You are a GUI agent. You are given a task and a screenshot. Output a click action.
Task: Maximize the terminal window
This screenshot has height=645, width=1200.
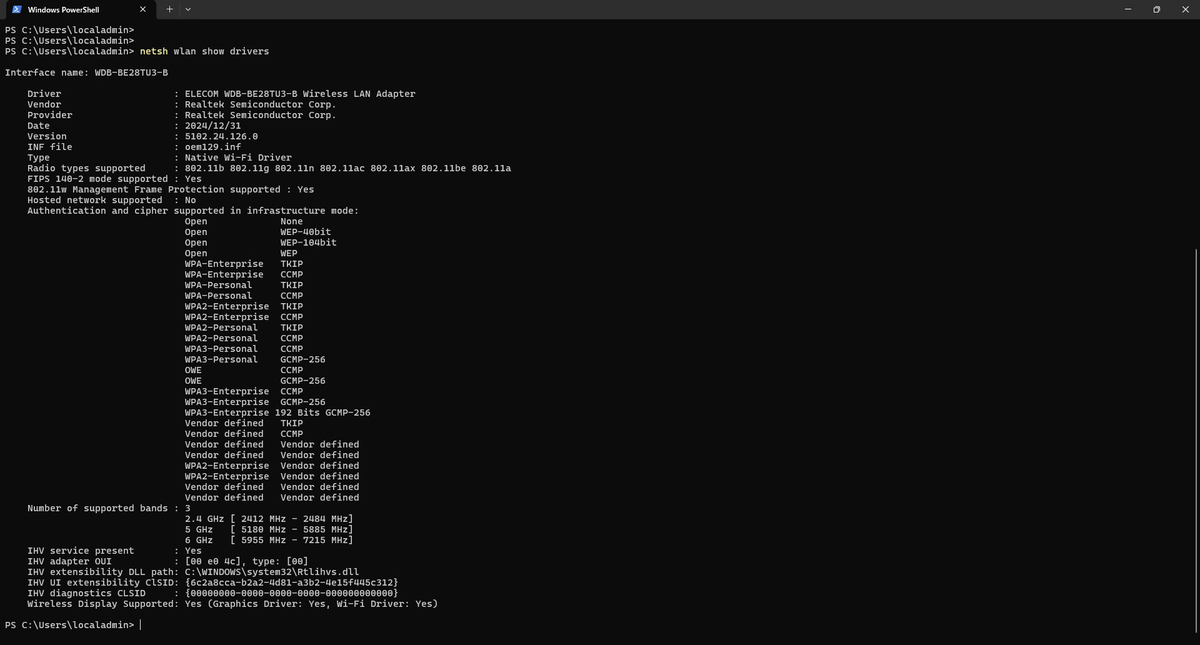pyautogui.click(x=1156, y=9)
